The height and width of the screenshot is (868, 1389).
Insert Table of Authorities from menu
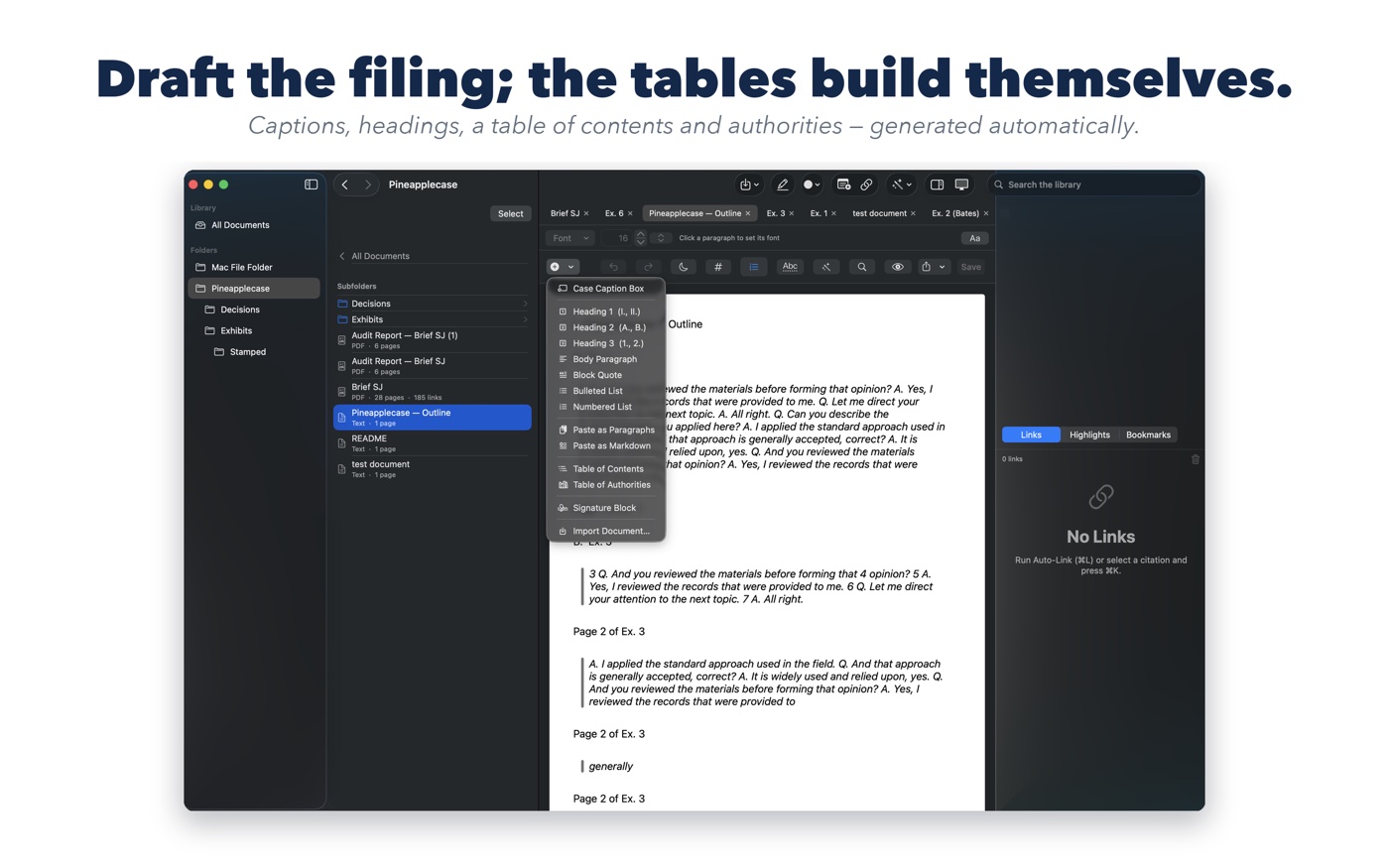[606, 485]
